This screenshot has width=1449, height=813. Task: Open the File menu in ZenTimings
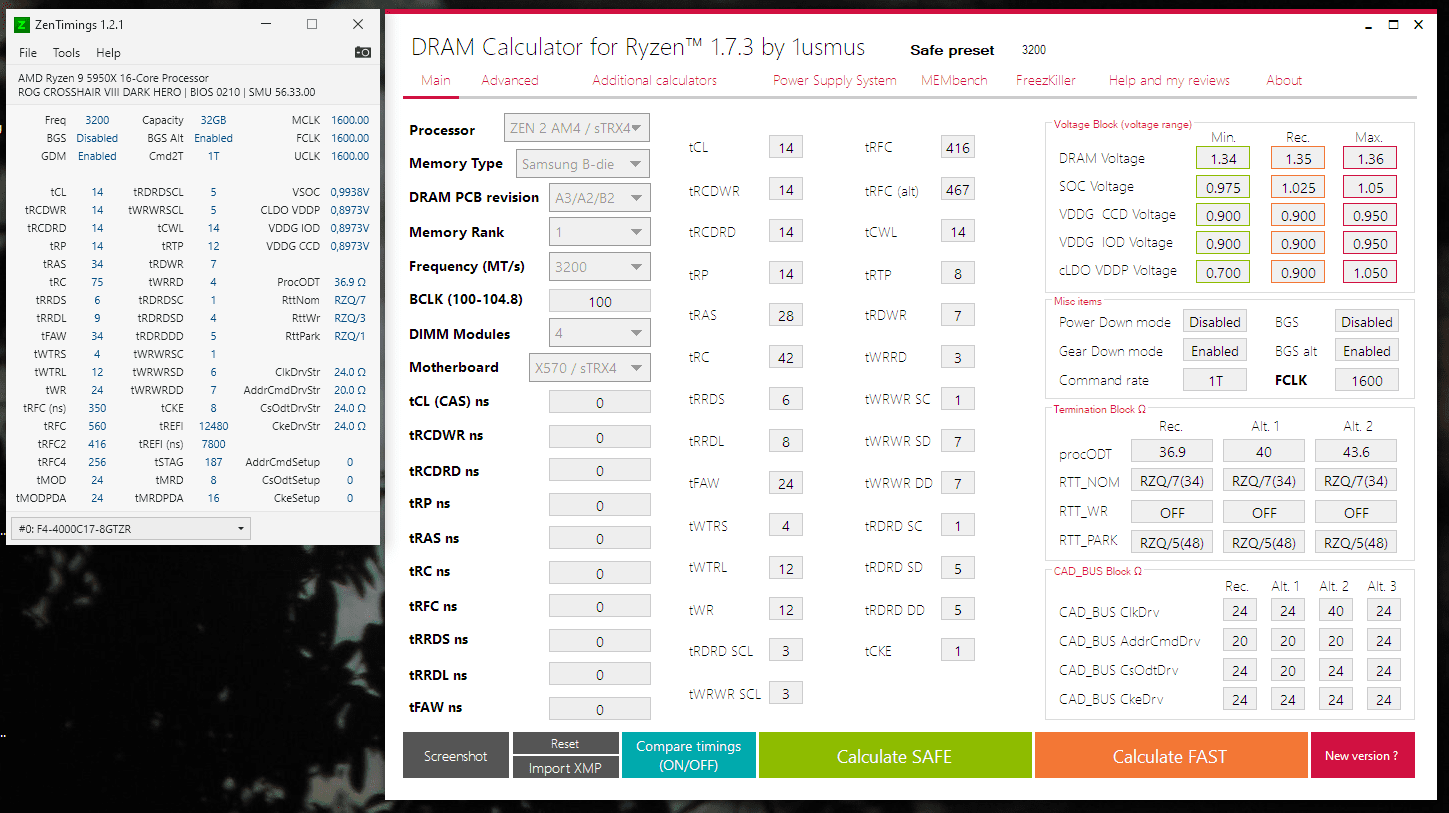click(x=28, y=53)
